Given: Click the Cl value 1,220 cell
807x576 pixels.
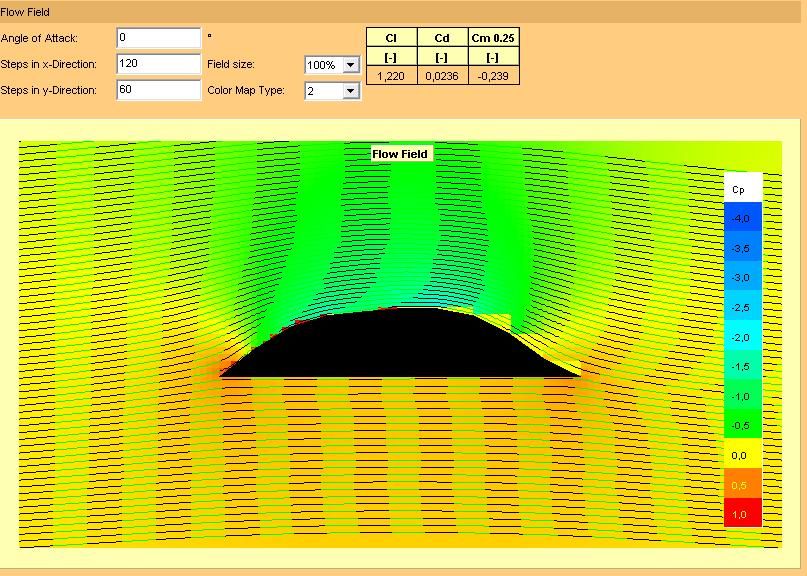Looking at the screenshot, I should click(391, 75).
